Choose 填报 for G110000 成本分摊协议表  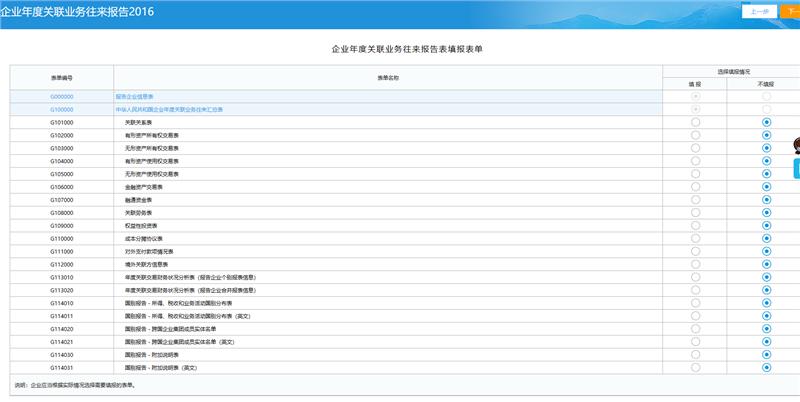tap(695, 239)
